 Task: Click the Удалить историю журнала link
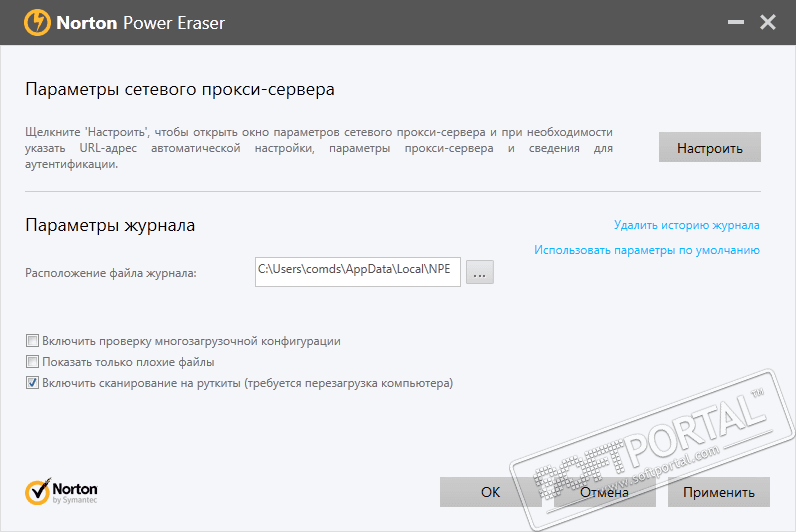point(686,225)
